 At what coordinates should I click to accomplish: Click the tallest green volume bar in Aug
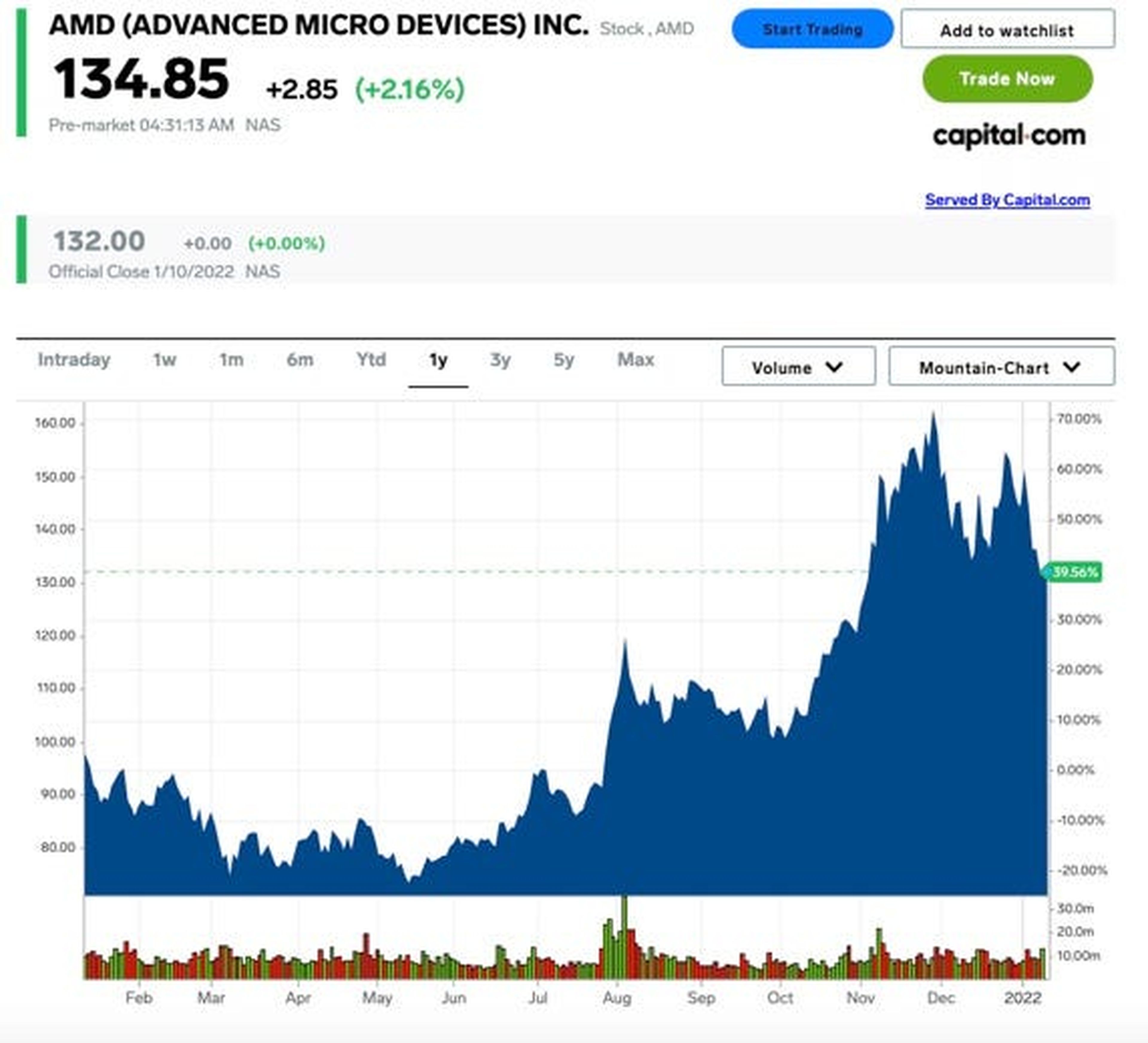(624, 934)
